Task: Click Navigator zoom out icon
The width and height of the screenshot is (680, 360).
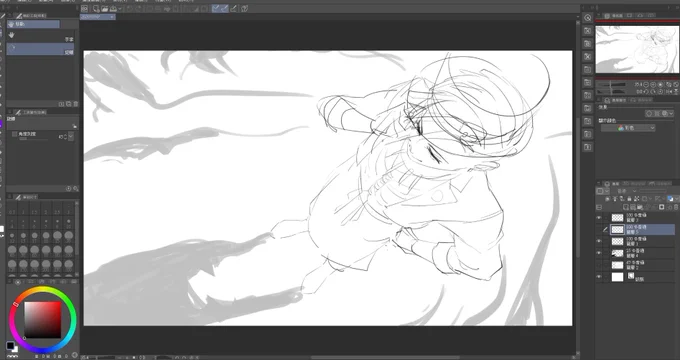Action: tap(646, 85)
